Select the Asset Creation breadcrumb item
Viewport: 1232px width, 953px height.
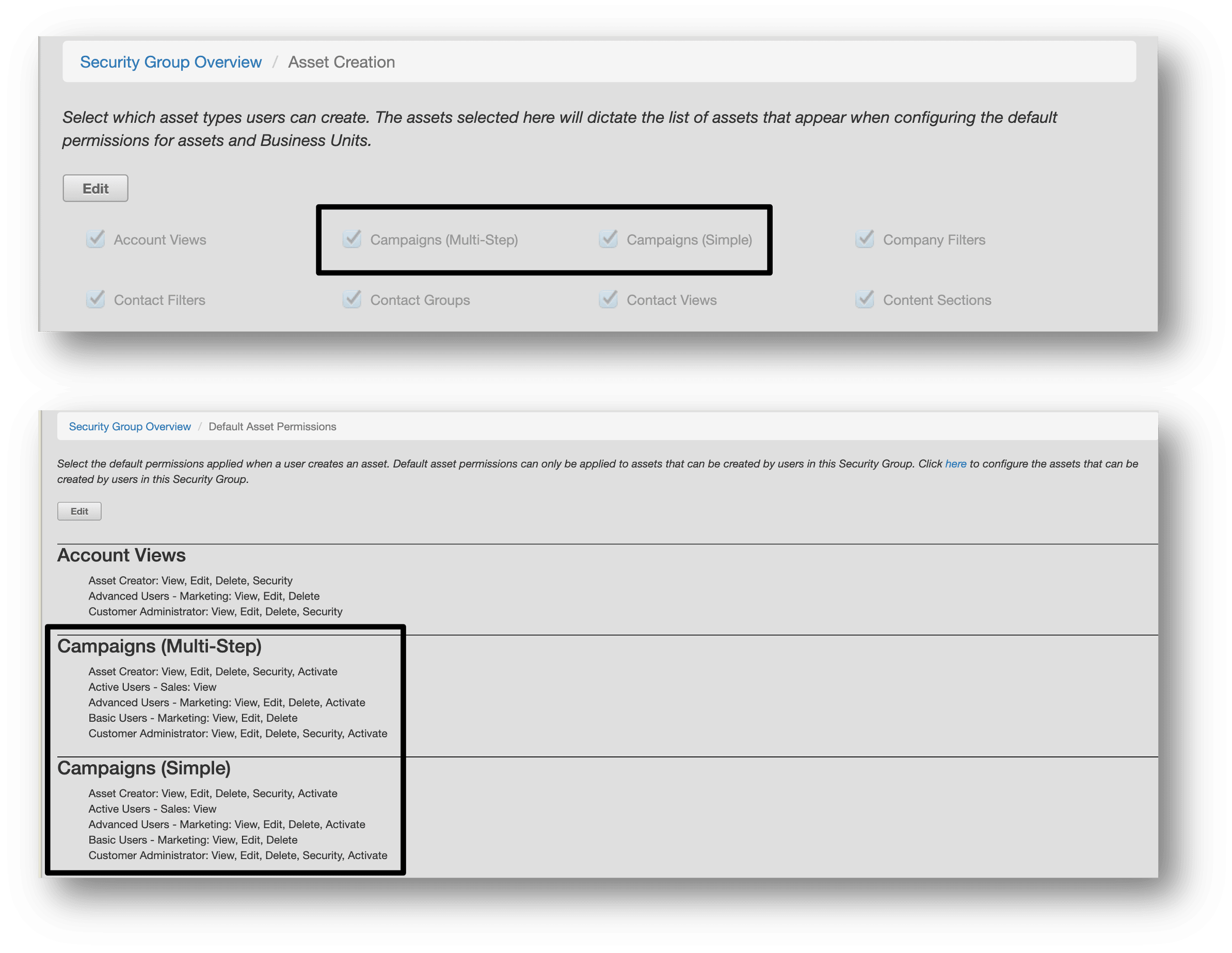tap(341, 62)
